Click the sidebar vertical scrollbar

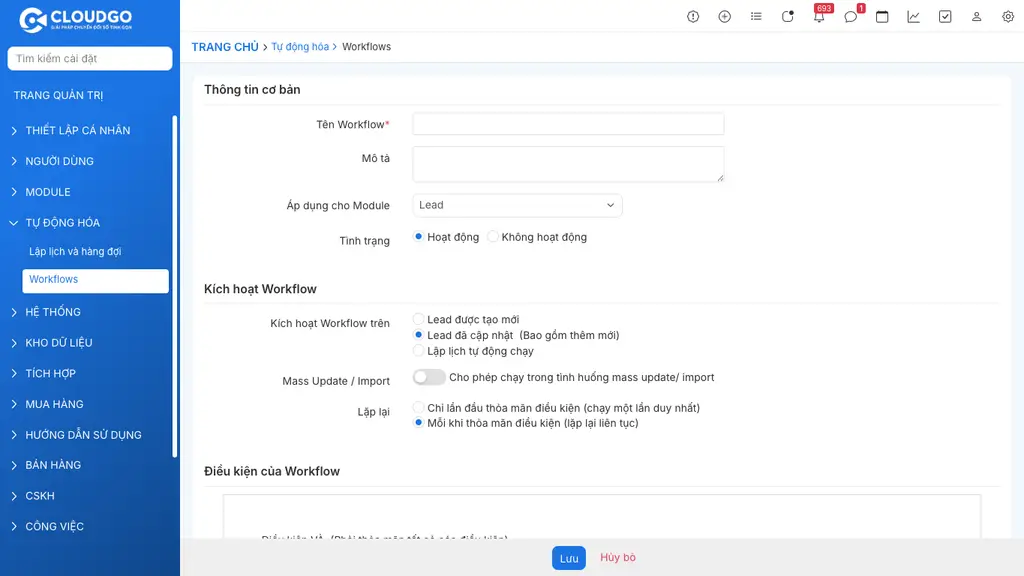click(x=174, y=286)
